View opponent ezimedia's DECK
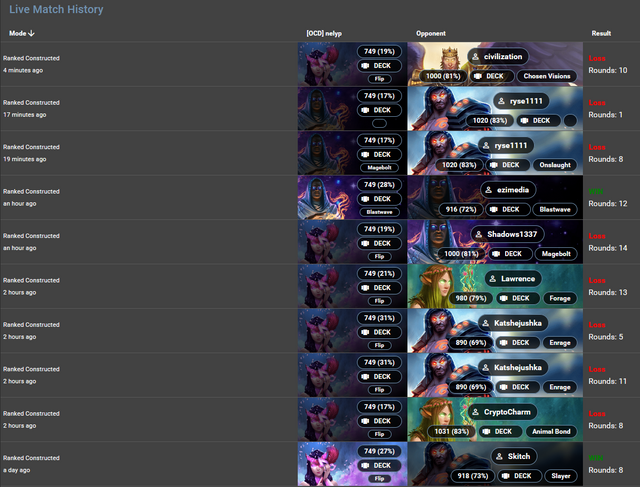 click(x=505, y=209)
